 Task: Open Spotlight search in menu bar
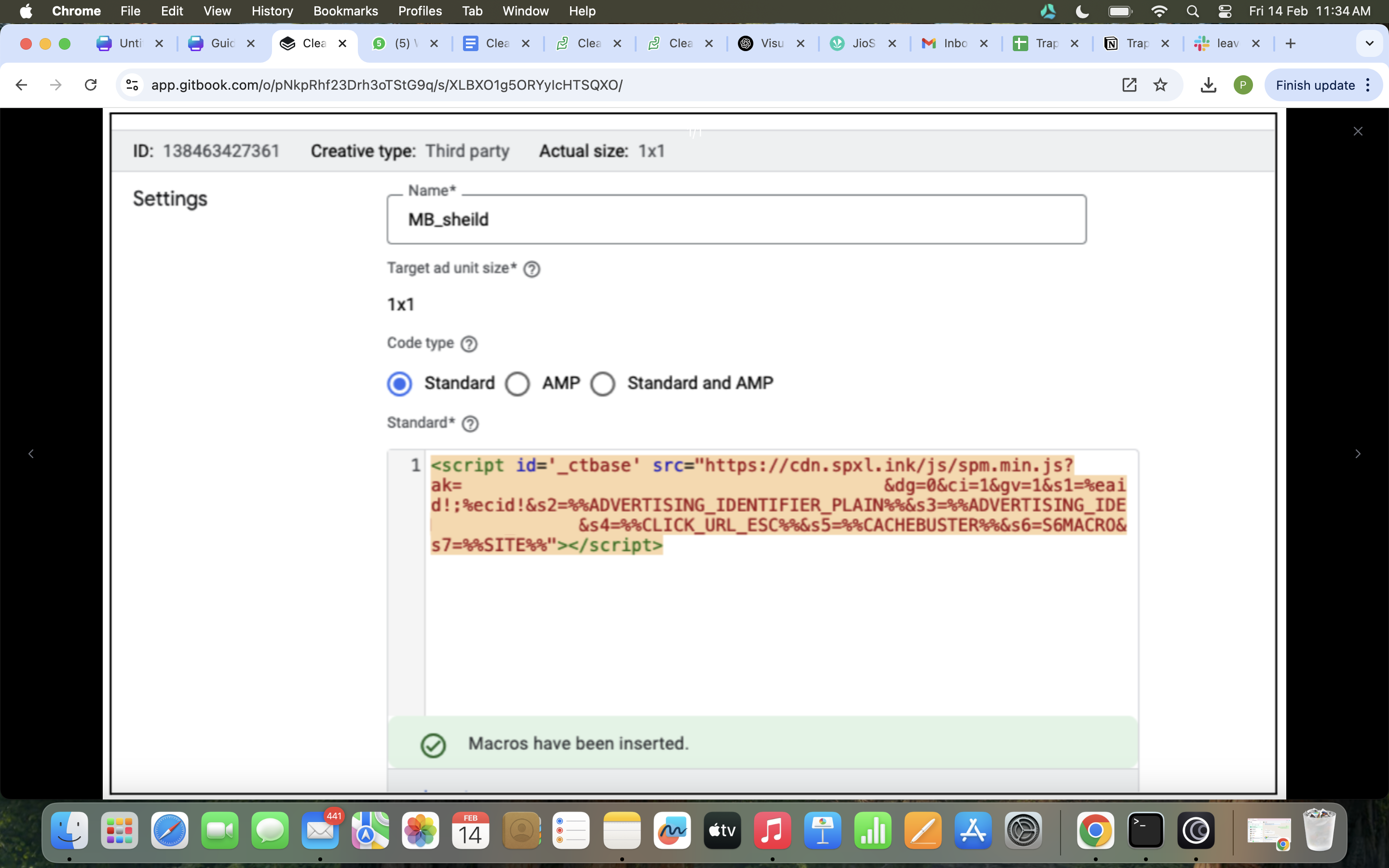tap(1192, 11)
